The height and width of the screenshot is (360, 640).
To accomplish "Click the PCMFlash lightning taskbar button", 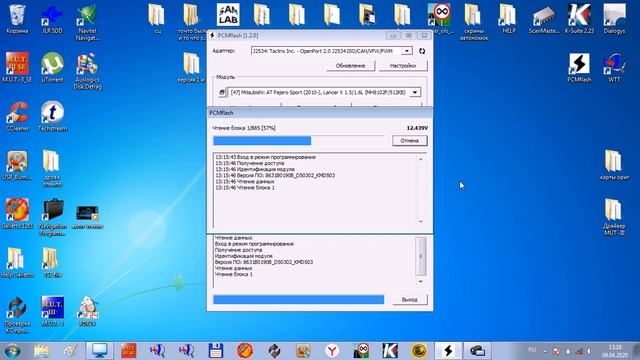I will click(448, 351).
